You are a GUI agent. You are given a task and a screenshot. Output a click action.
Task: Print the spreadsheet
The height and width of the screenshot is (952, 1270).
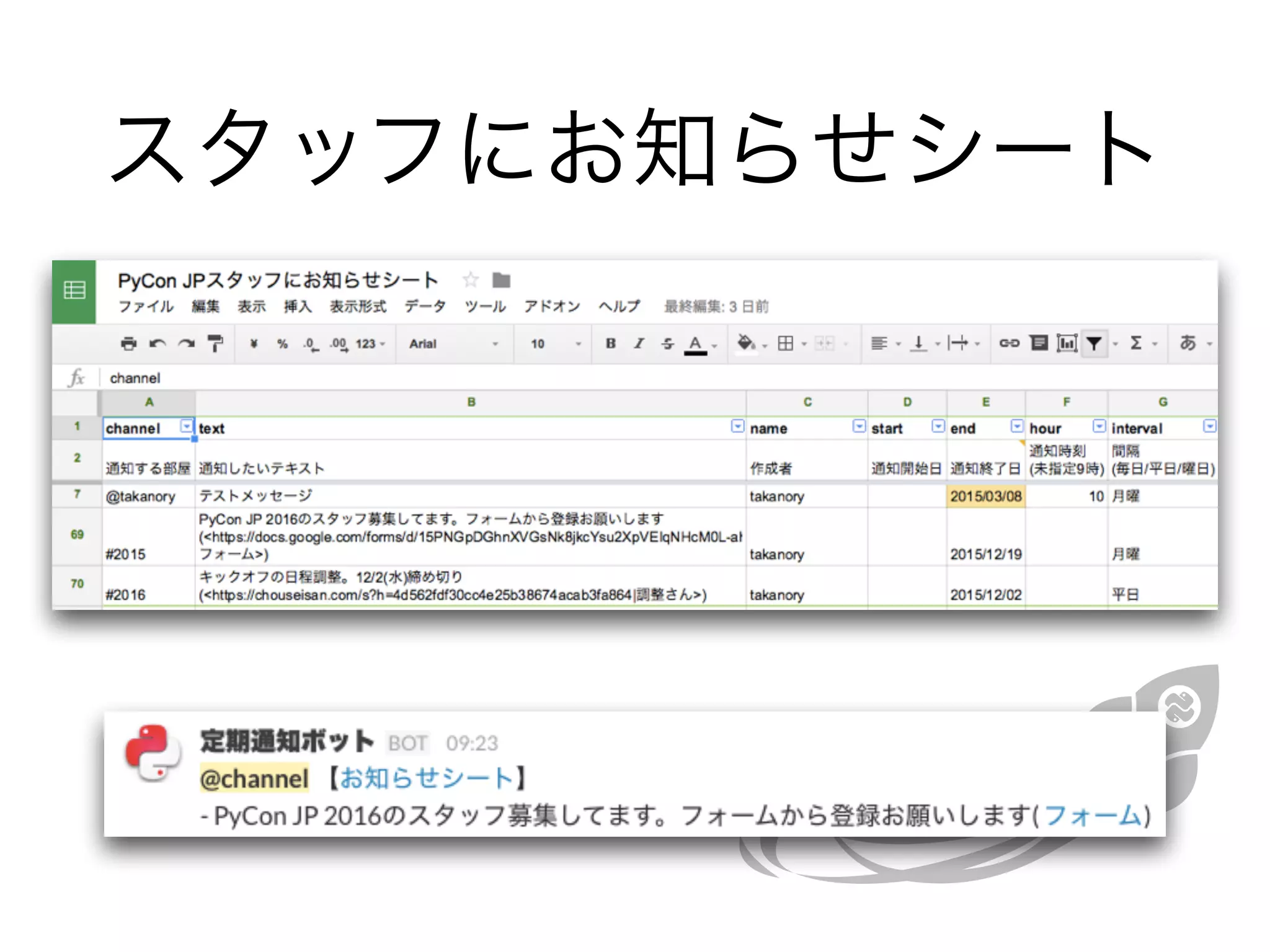128,343
